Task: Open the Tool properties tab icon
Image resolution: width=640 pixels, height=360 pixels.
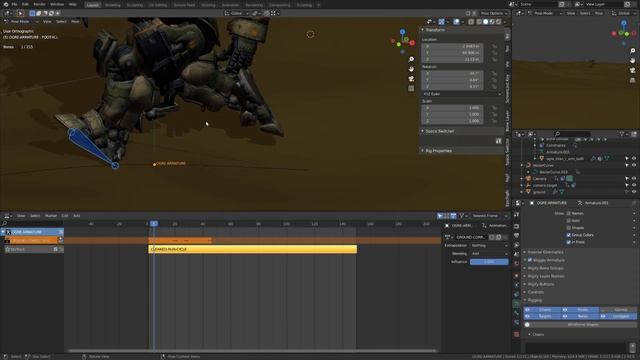Action: point(516,214)
